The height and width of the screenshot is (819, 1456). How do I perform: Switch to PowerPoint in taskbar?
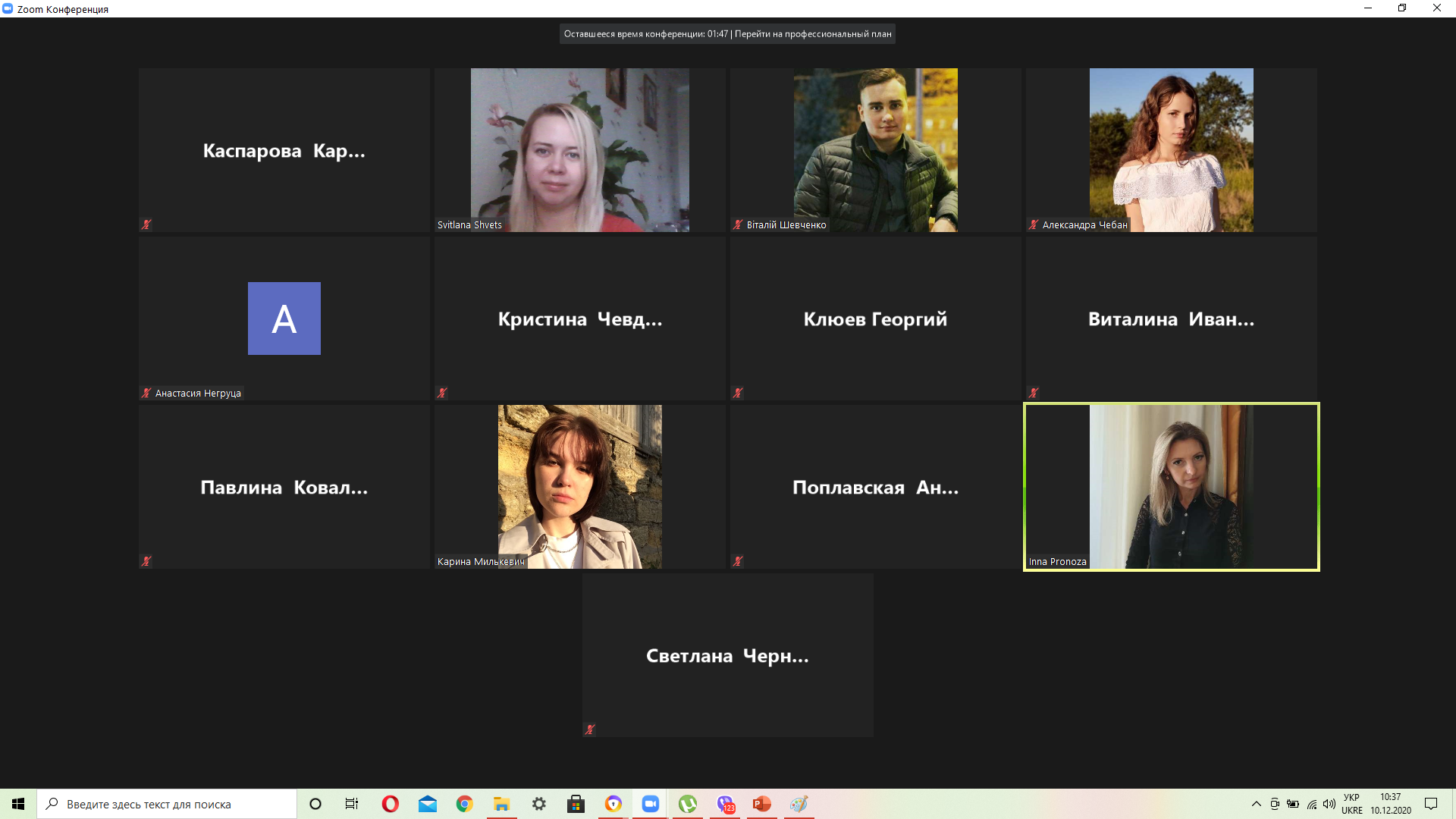coord(761,804)
